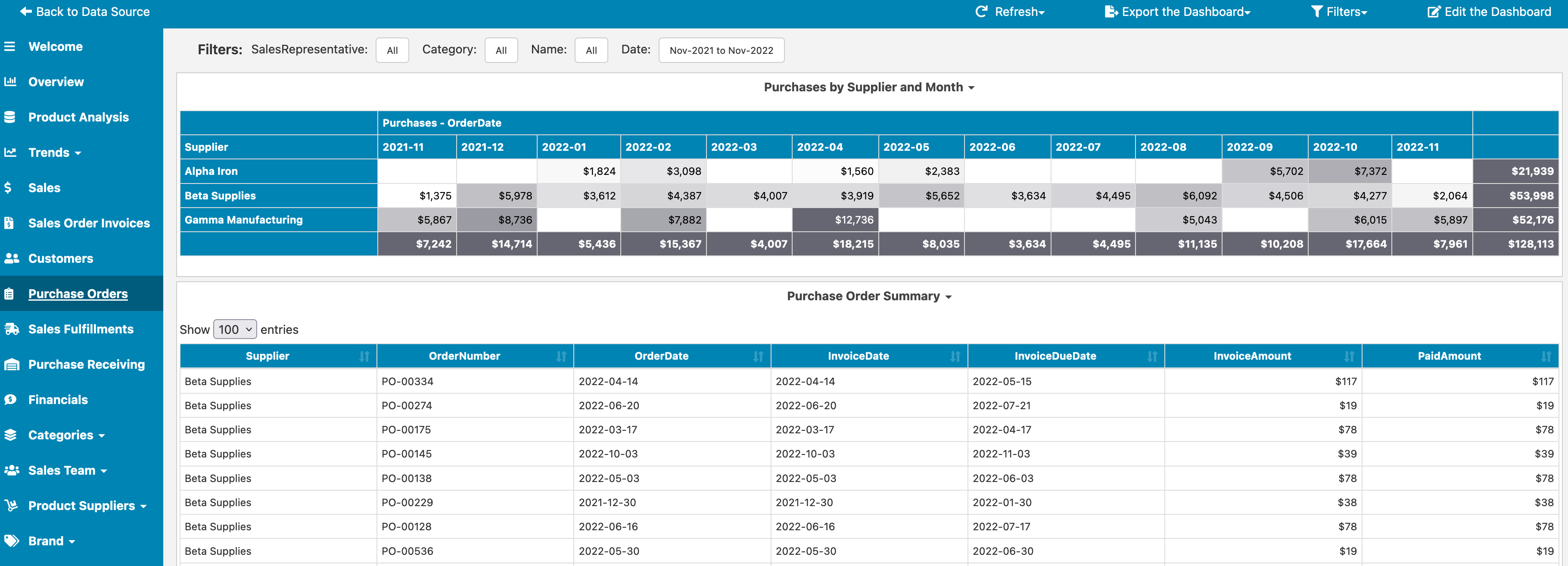
Task: Click the Brand tags icon
Action: coord(12,541)
